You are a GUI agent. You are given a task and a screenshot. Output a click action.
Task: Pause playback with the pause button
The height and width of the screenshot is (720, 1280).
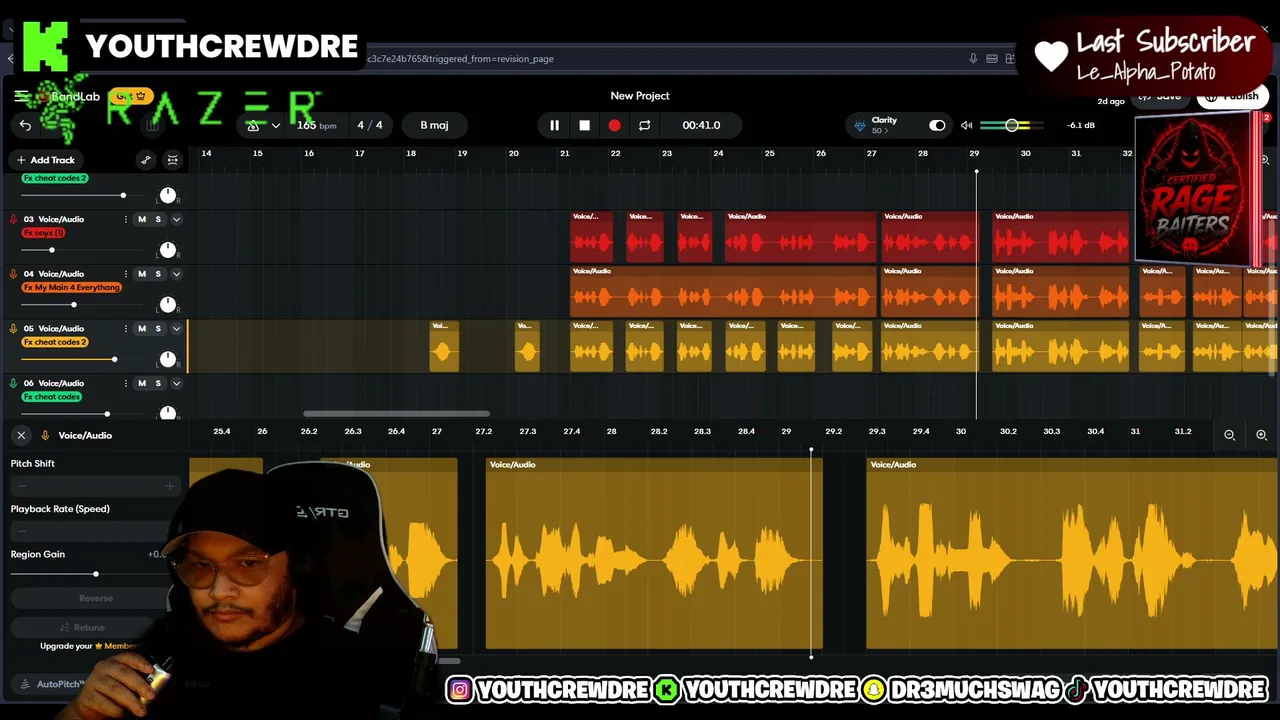pyautogui.click(x=554, y=125)
